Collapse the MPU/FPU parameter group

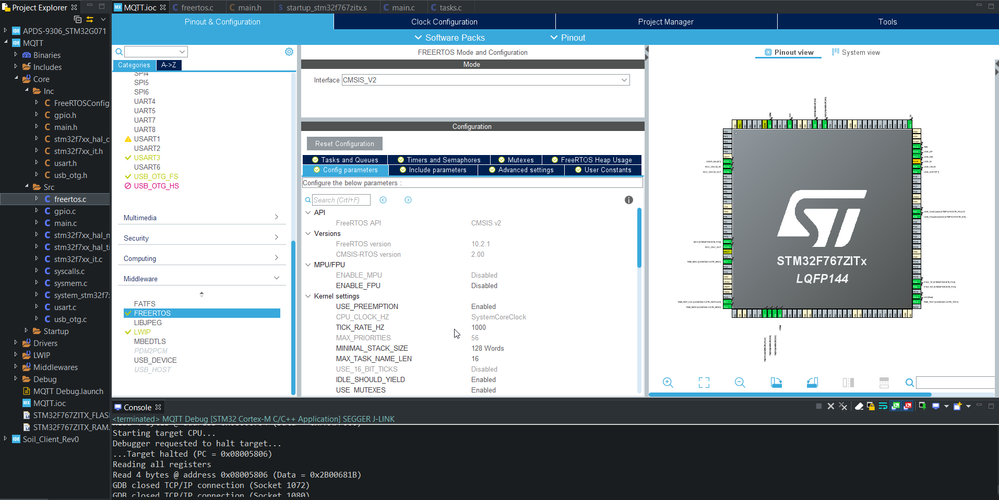pyautogui.click(x=308, y=264)
